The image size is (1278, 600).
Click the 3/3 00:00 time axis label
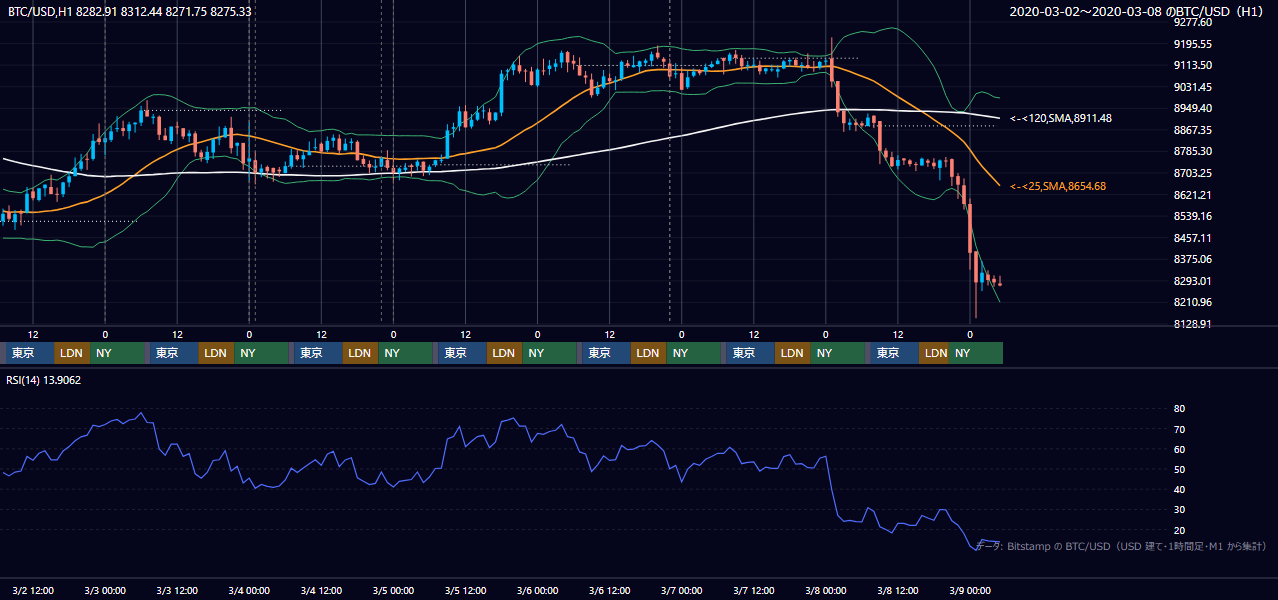pyautogui.click(x=104, y=590)
